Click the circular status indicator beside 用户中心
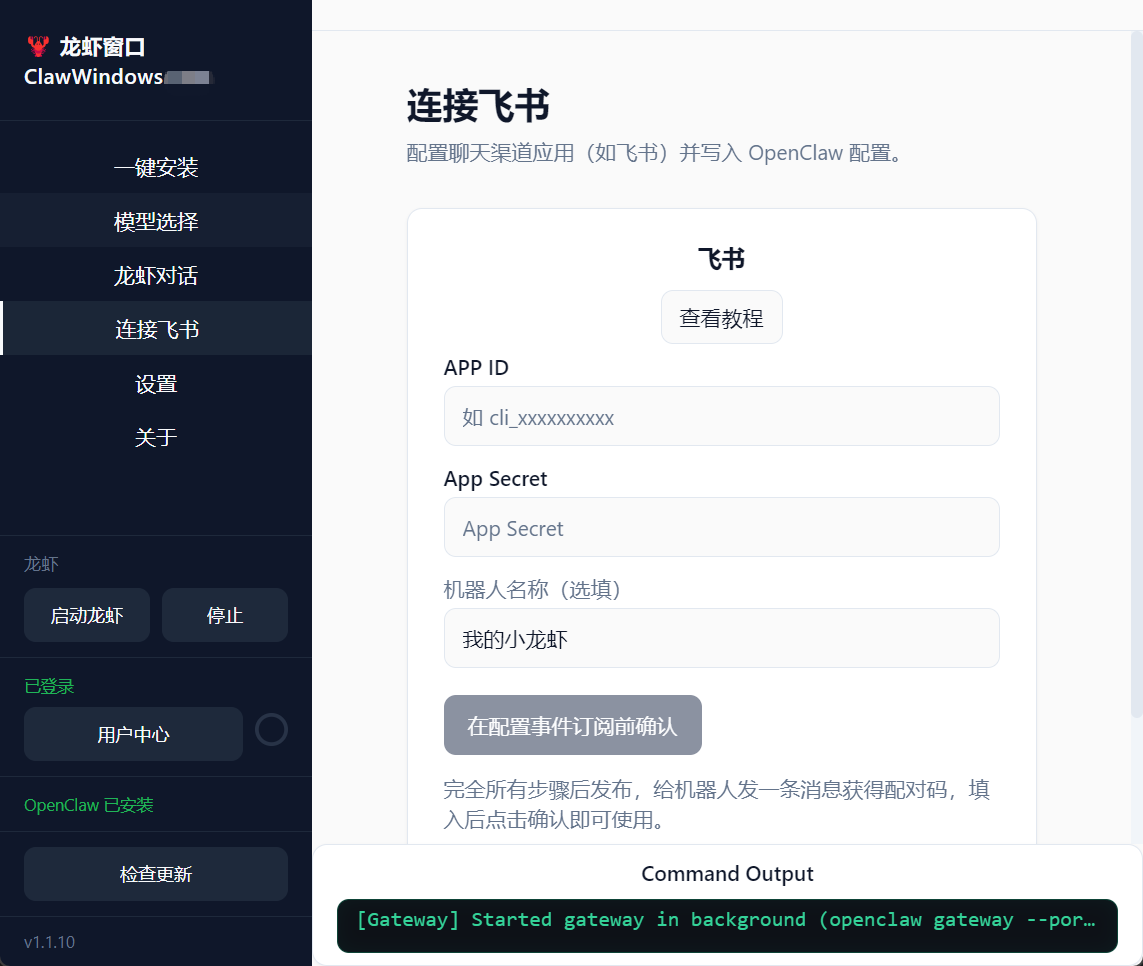 [x=271, y=730]
